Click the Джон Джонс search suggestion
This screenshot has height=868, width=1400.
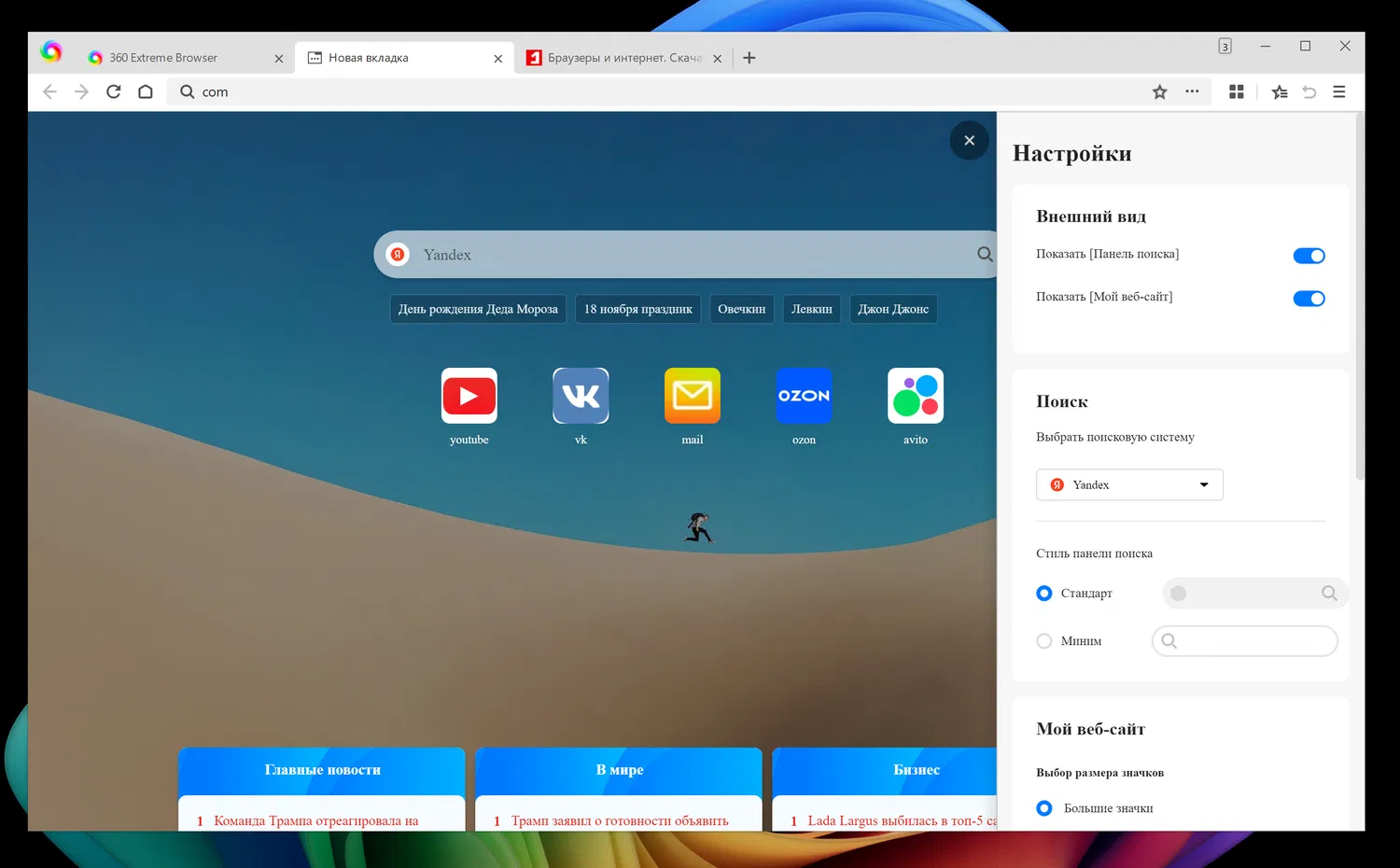tap(893, 309)
